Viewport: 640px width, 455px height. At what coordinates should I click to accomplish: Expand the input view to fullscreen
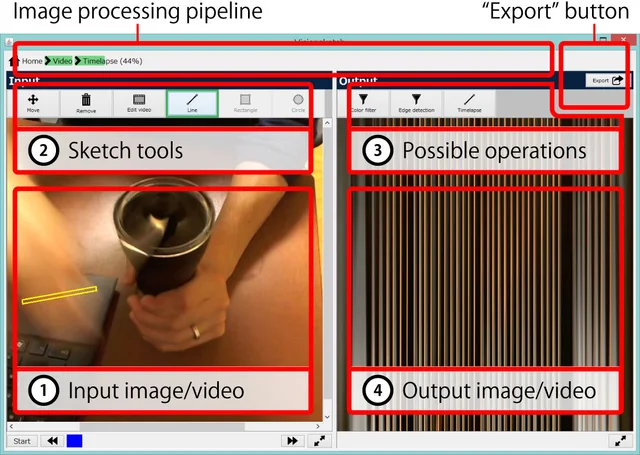click(319, 441)
